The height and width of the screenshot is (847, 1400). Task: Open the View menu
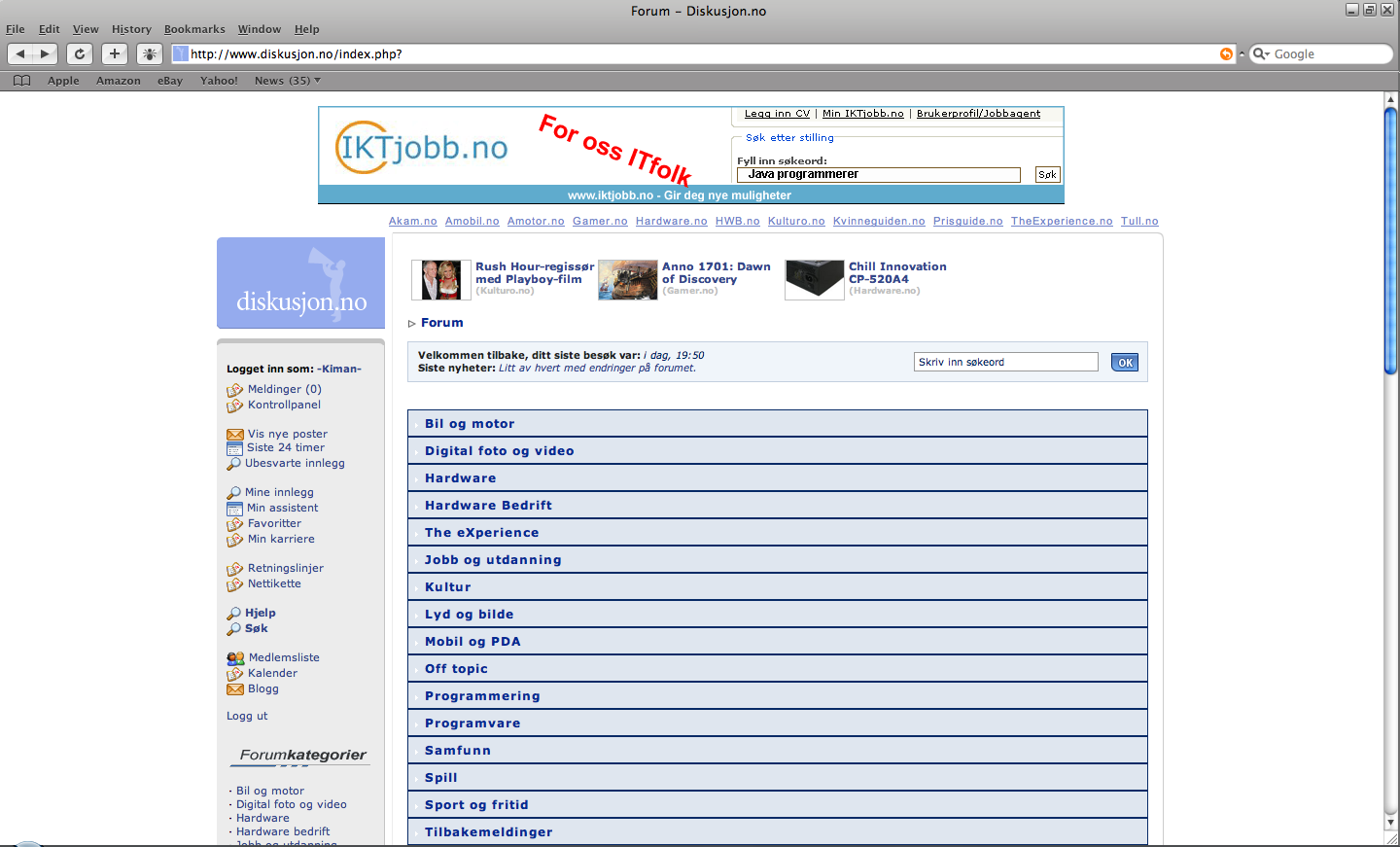(86, 29)
